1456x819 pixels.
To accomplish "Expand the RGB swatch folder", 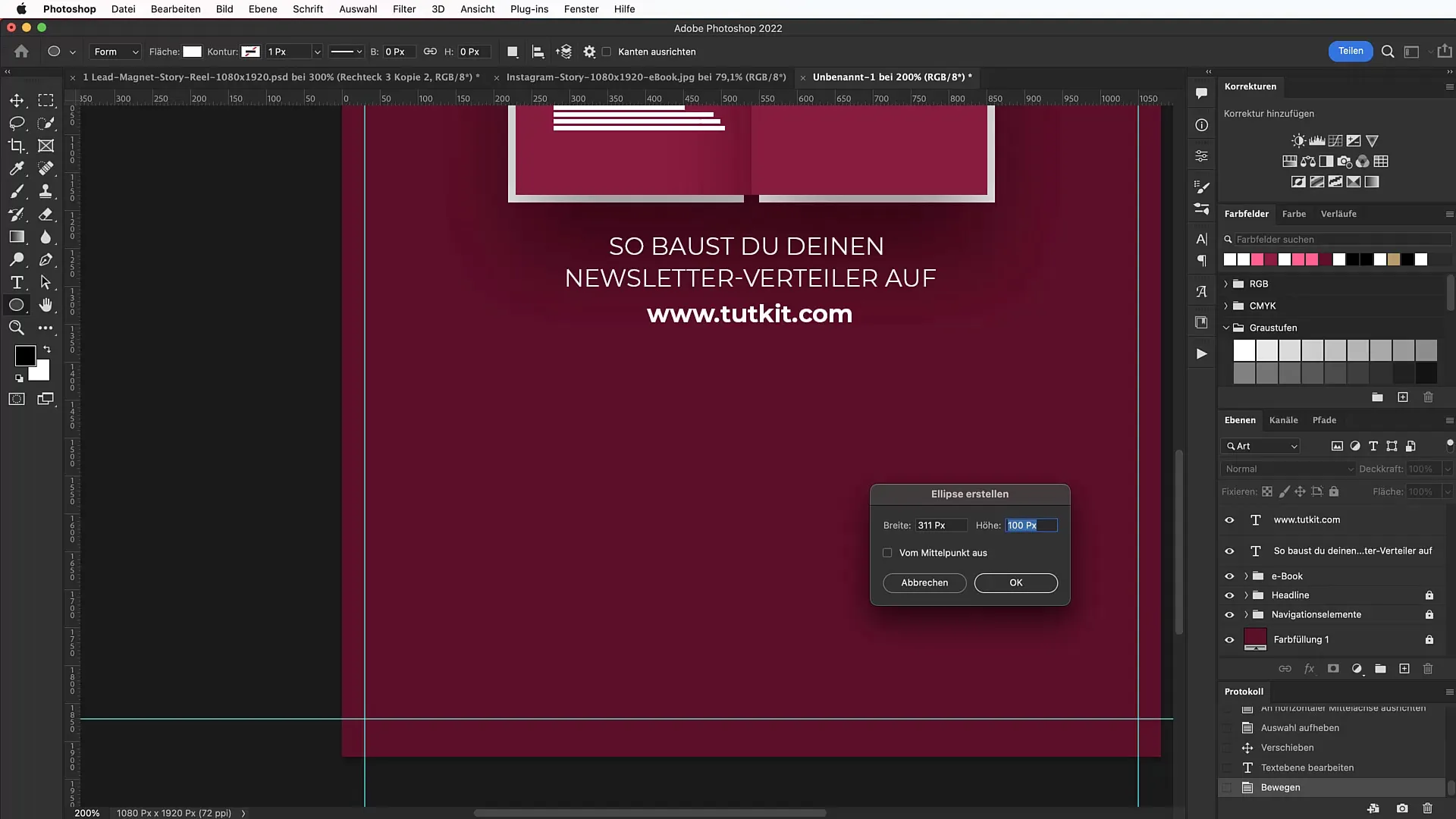I will pos(1226,284).
